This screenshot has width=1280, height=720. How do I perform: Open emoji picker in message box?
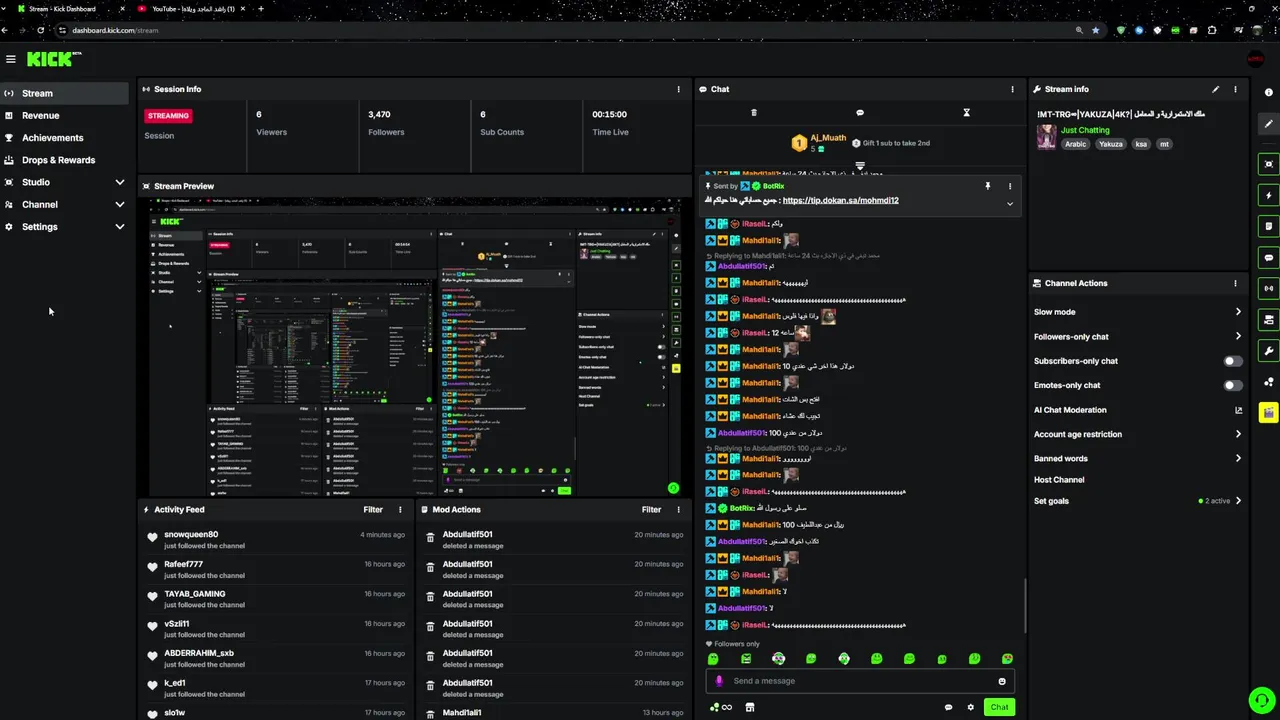pos(1002,681)
